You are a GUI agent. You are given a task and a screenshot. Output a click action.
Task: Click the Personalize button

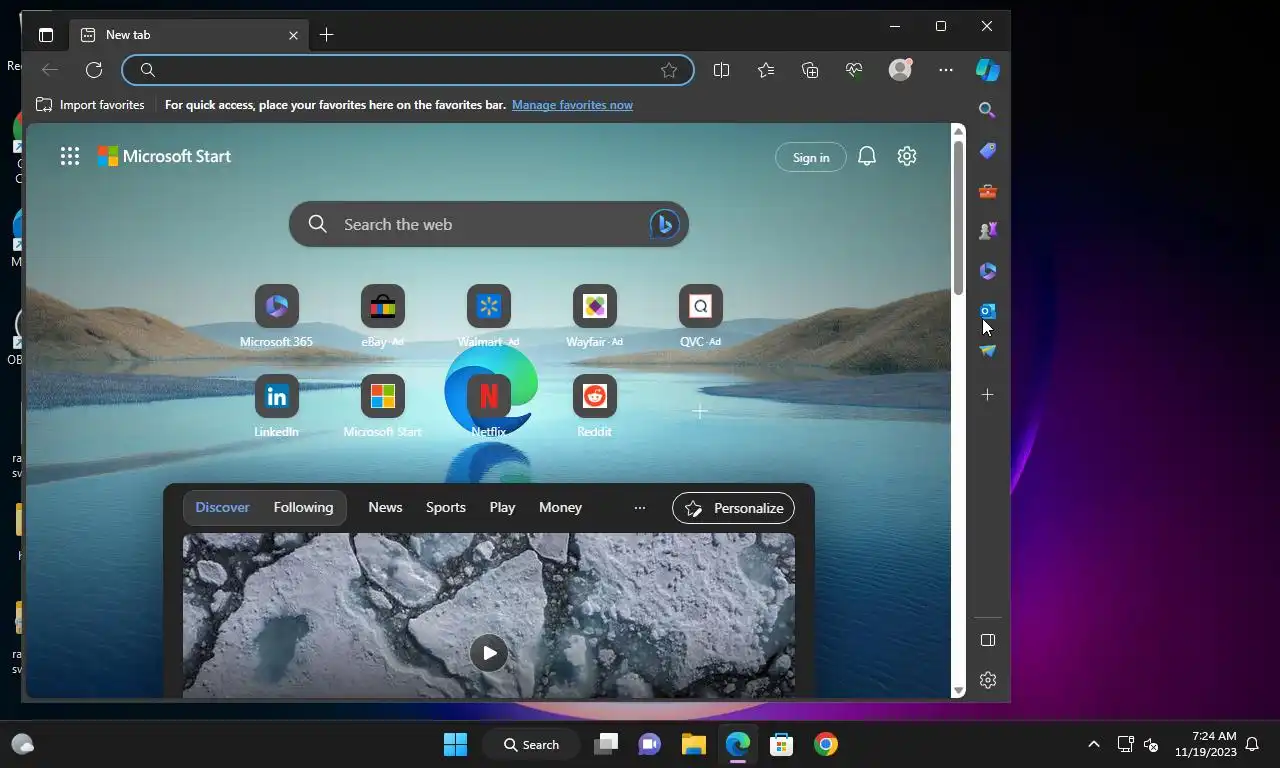(733, 508)
